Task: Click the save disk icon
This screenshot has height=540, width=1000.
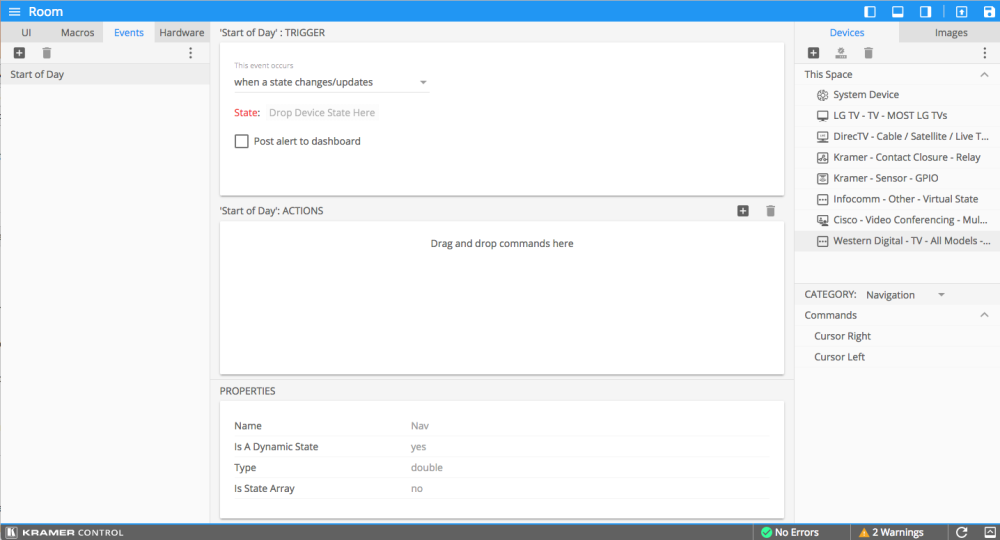Action: pos(989,11)
